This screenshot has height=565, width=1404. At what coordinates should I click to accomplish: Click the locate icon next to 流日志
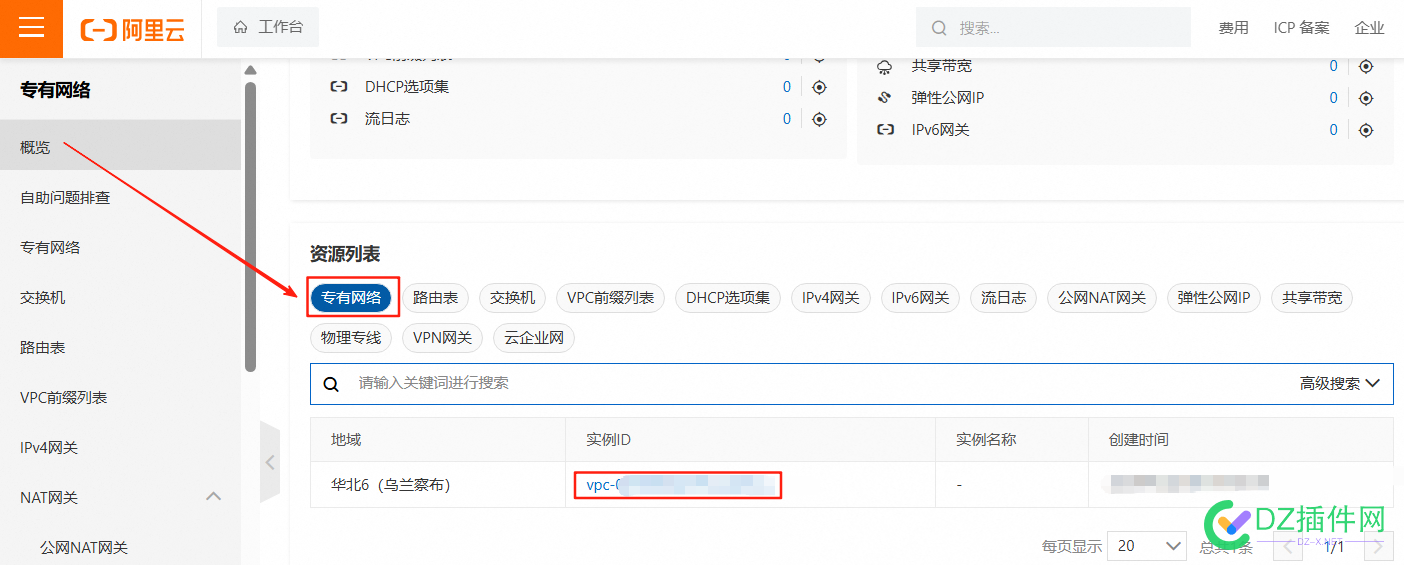pyautogui.click(x=819, y=119)
